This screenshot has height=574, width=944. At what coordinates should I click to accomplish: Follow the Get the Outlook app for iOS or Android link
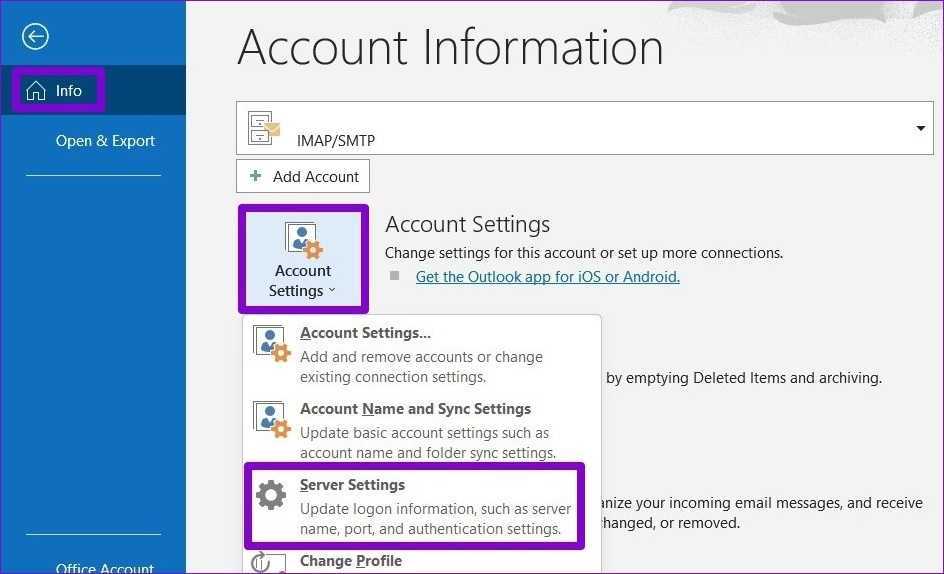(547, 277)
